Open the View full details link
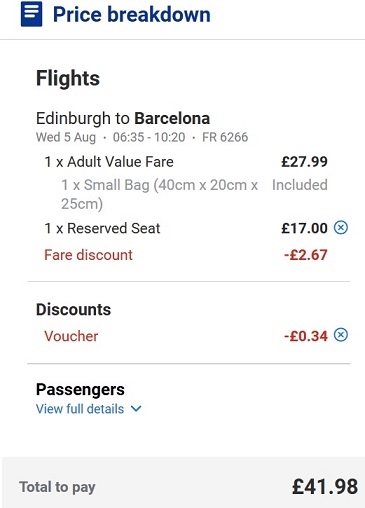 click(x=80, y=409)
